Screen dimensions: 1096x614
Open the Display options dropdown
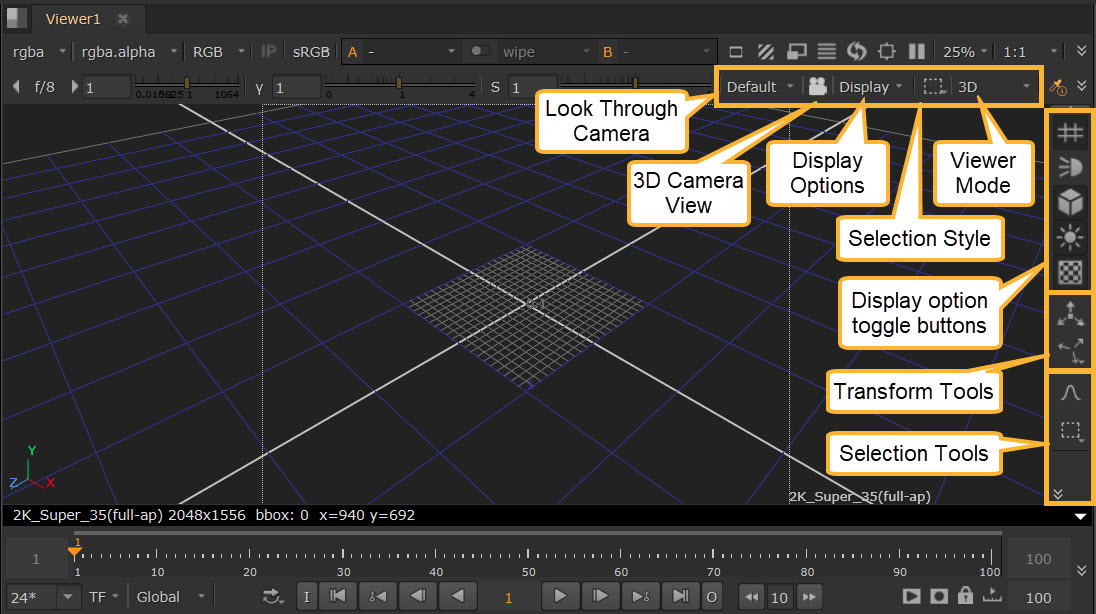[x=871, y=87]
